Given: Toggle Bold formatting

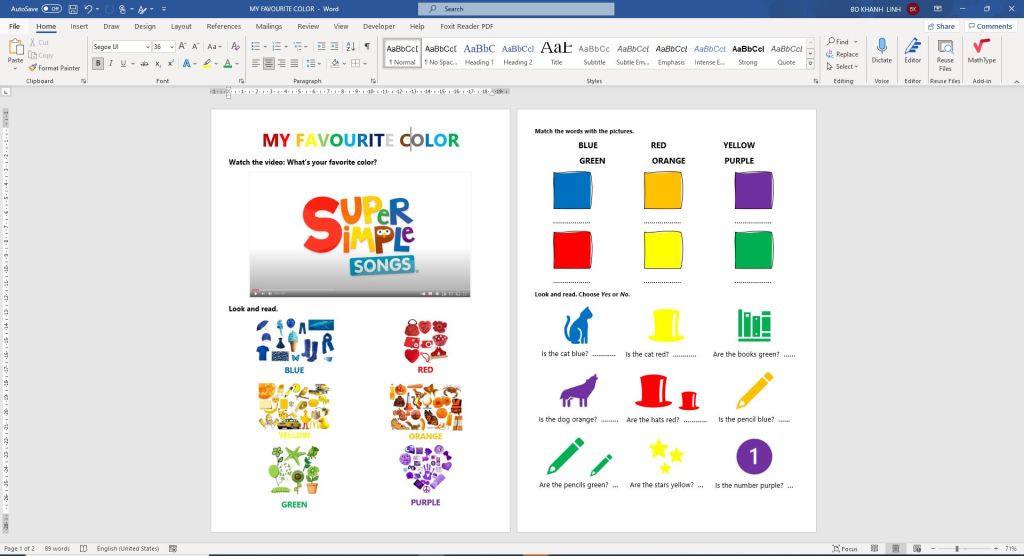Looking at the screenshot, I should coord(98,63).
